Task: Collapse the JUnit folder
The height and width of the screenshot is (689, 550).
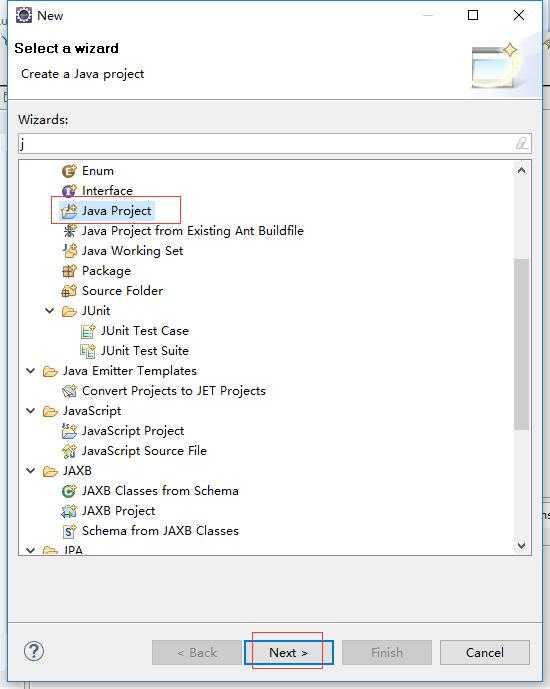Action: point(50,311)
